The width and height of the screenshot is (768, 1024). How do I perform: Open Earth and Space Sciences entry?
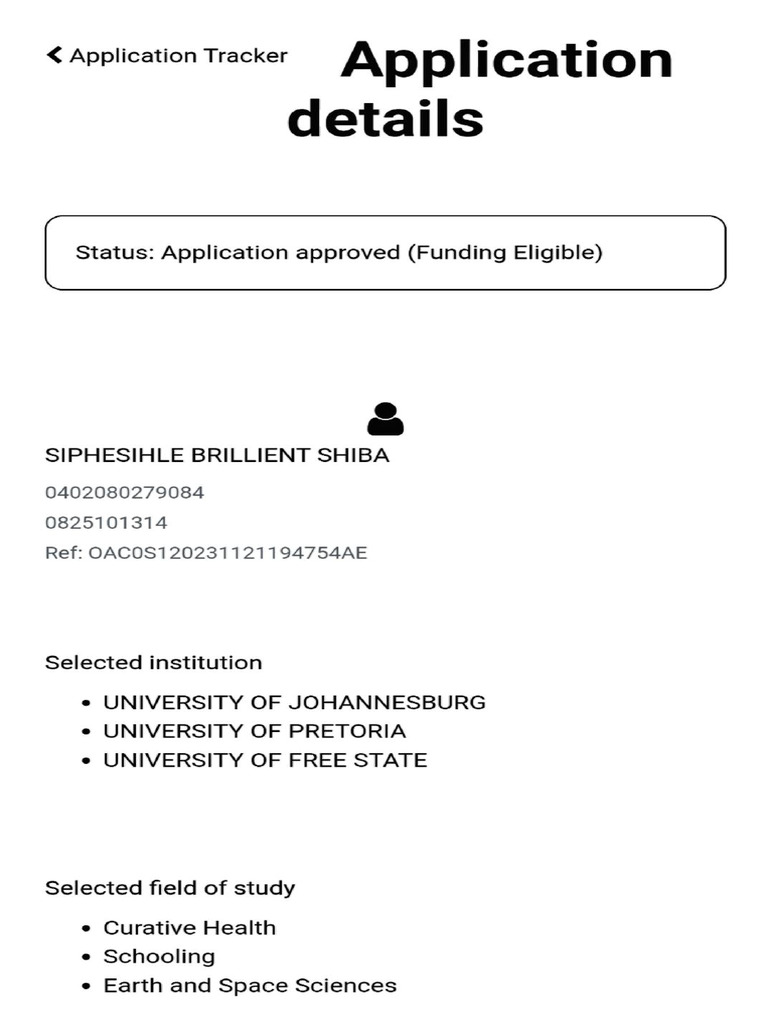[250, 986]
